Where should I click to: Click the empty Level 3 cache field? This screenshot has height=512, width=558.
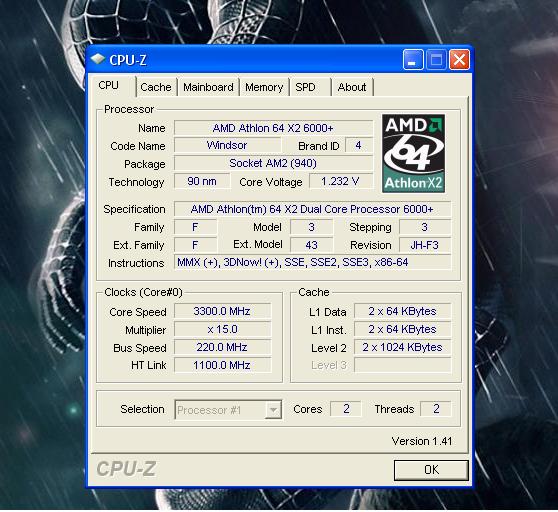(x=402, y=365)
